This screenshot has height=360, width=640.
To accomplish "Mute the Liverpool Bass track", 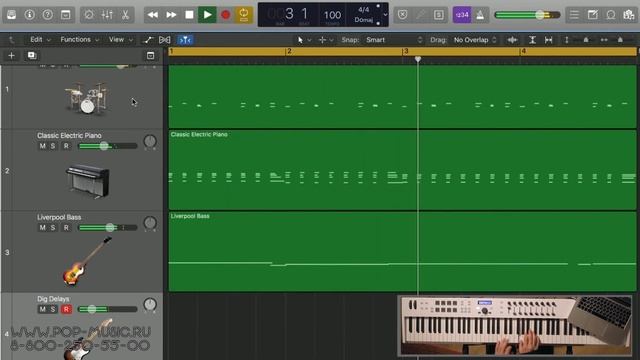I will point(42,227).
